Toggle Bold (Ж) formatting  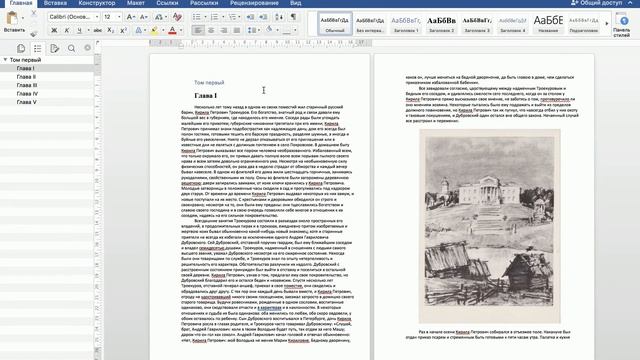pyautogui.click(x=54, y=30)
